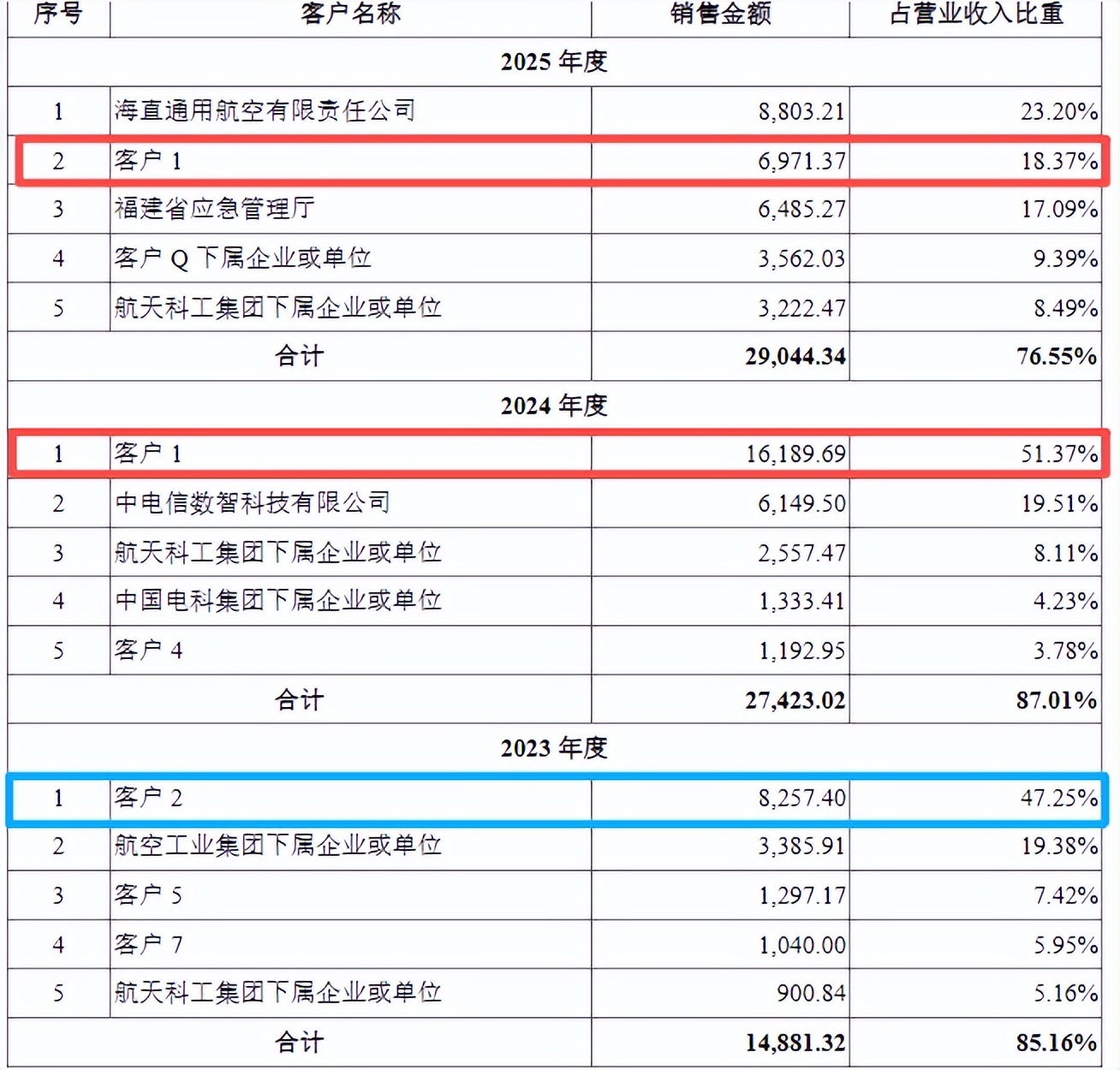Image resolution: width=1120 pixels, height=1070 pixels.
Task: Click the amount 6,149.50
Action: (801, 503)
